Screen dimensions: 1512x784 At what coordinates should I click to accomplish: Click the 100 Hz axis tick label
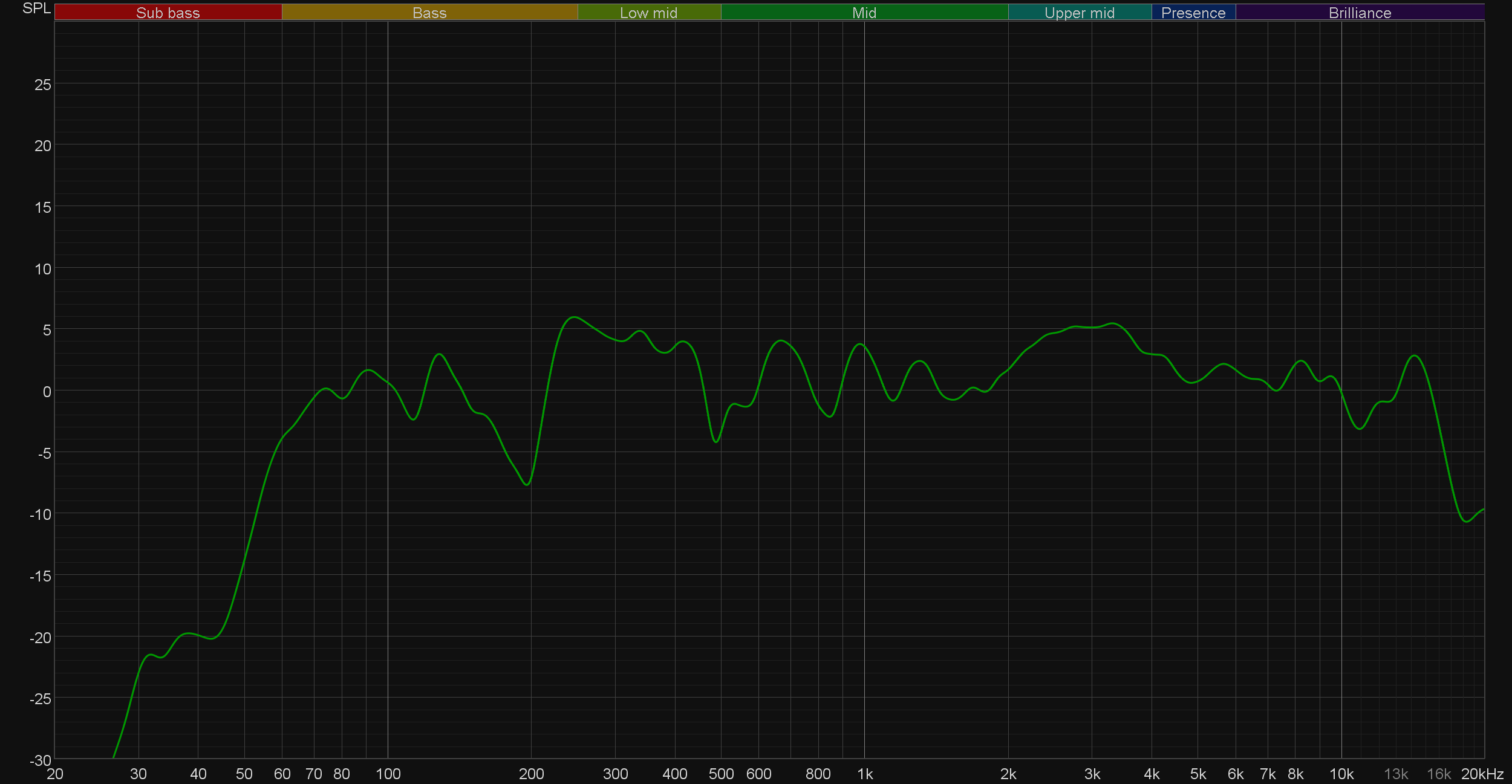[388, 774]
